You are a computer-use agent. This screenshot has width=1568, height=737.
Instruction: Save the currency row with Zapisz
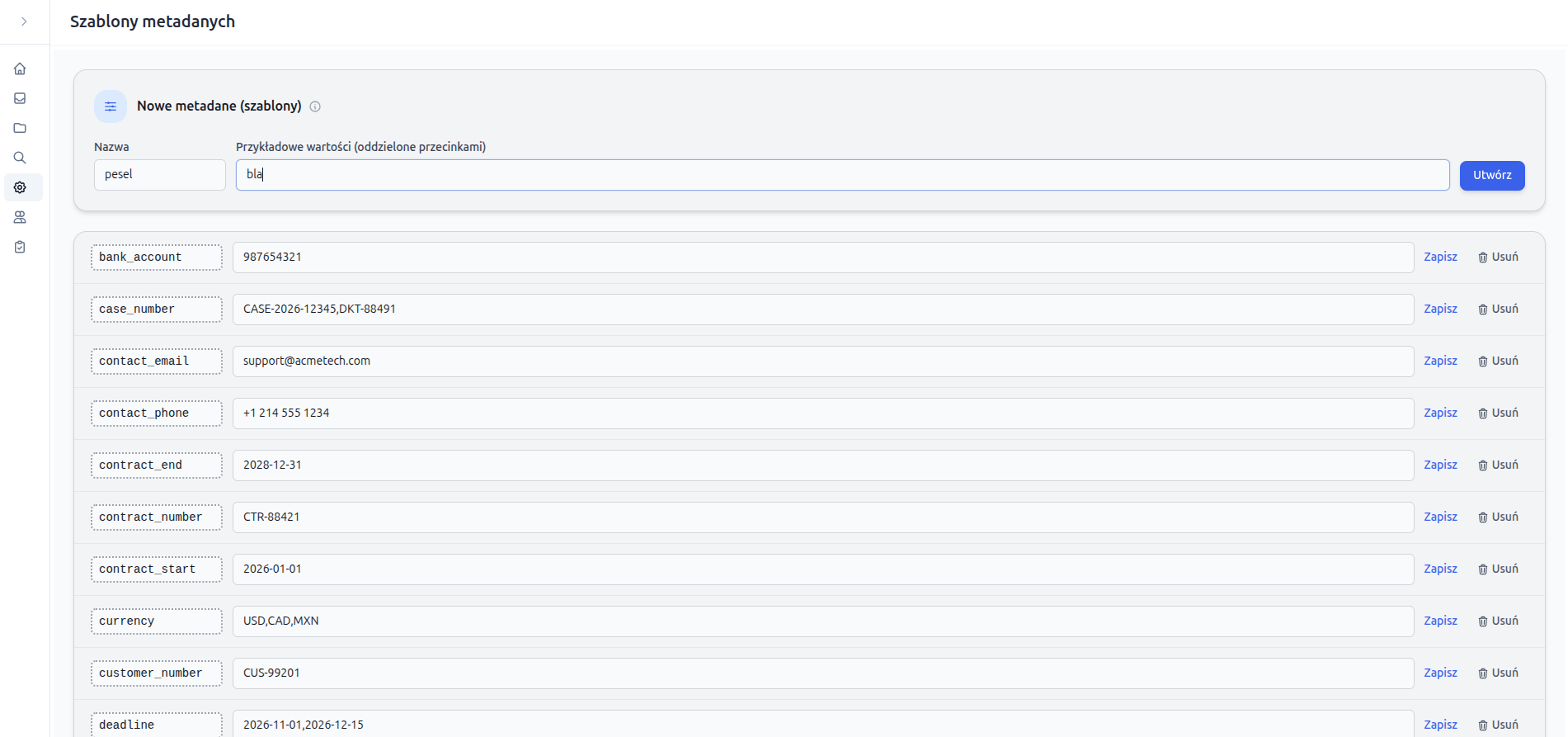coord(1440,621)
